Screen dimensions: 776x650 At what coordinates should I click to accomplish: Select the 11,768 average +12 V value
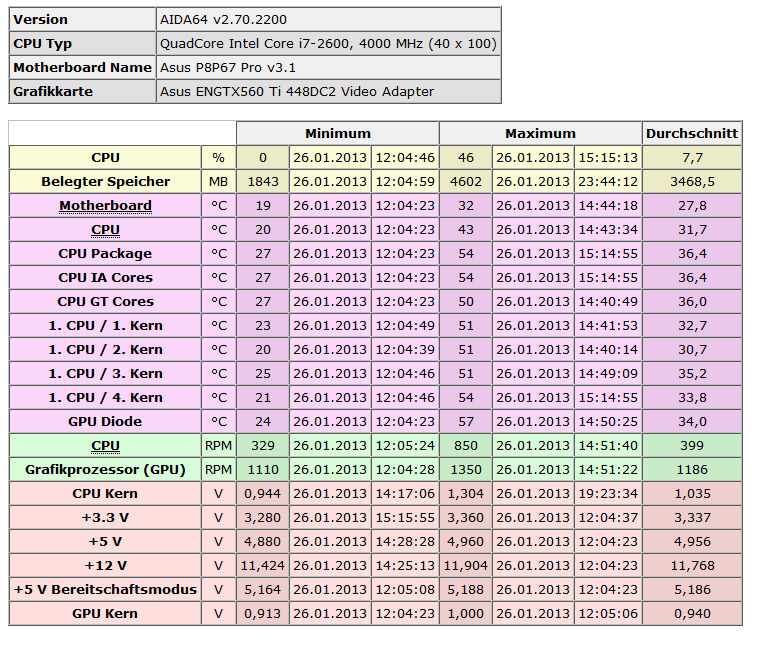(x=692, y=566)
